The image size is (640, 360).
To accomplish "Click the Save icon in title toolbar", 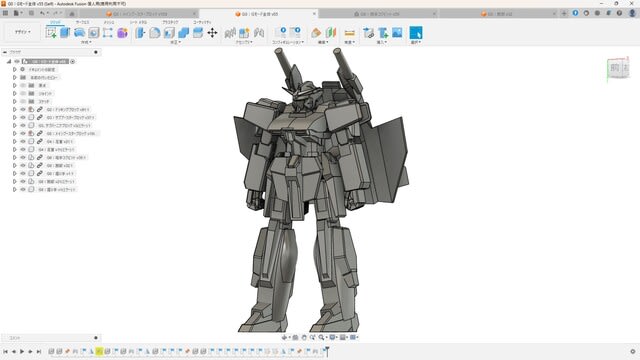I will point(31,13).
